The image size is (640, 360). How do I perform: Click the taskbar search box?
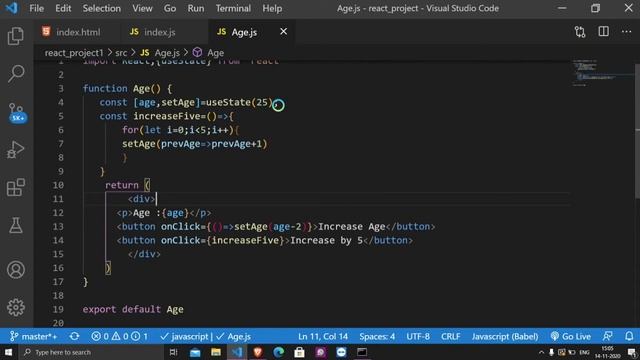coord(91,352)
